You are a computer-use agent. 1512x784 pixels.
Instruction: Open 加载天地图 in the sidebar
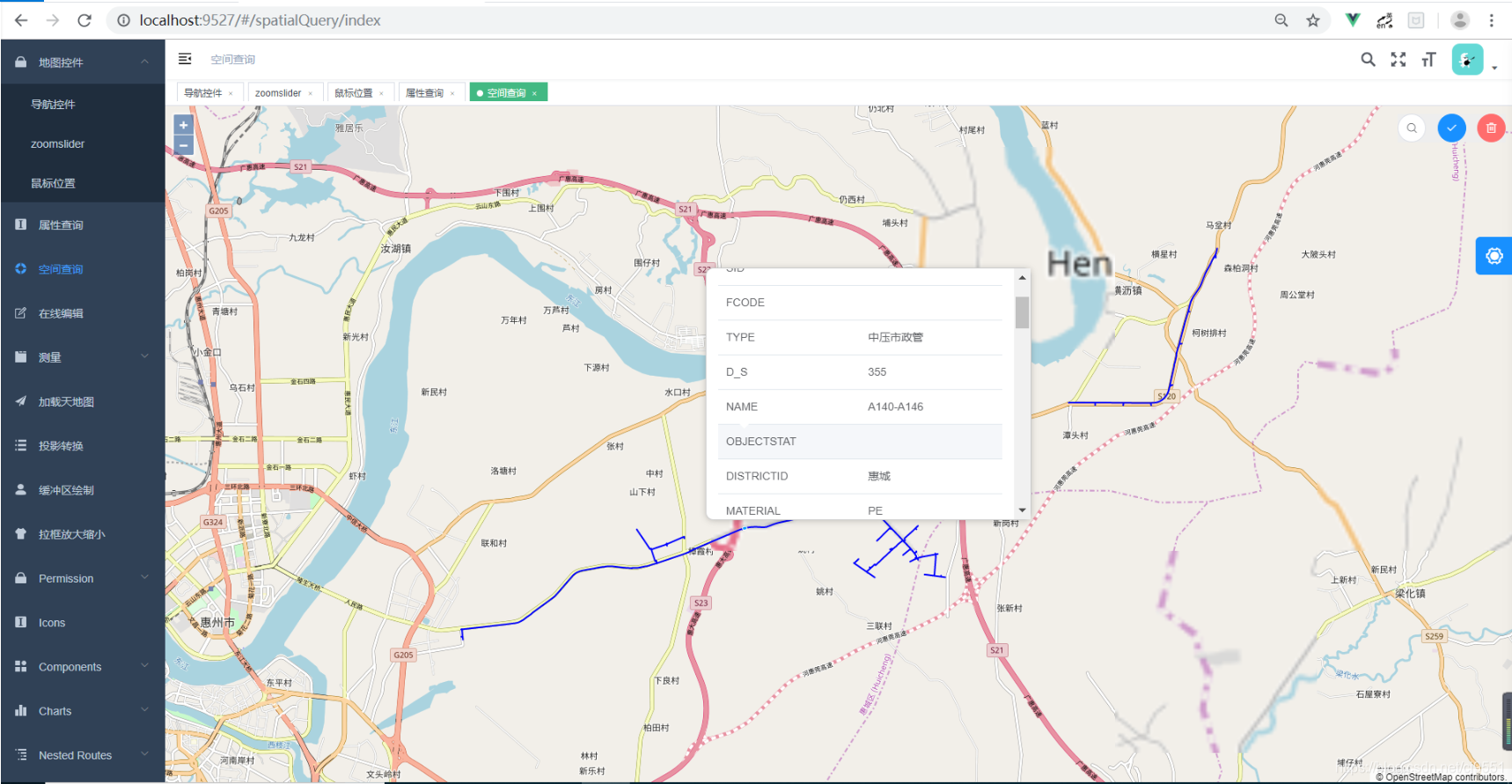pyautogui.click(x=83, y=401)
